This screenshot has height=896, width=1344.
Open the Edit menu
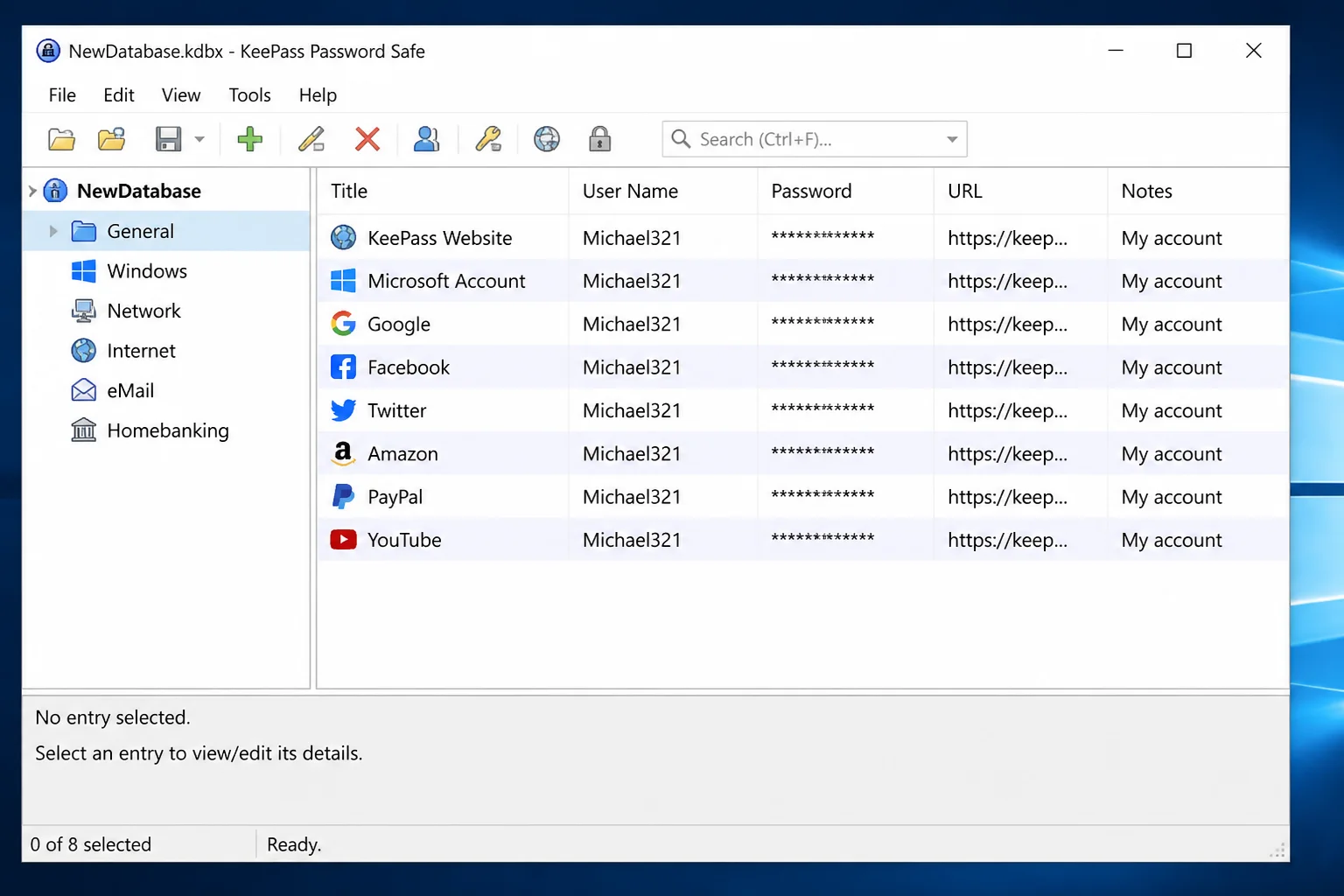click(x=118, y=94)
